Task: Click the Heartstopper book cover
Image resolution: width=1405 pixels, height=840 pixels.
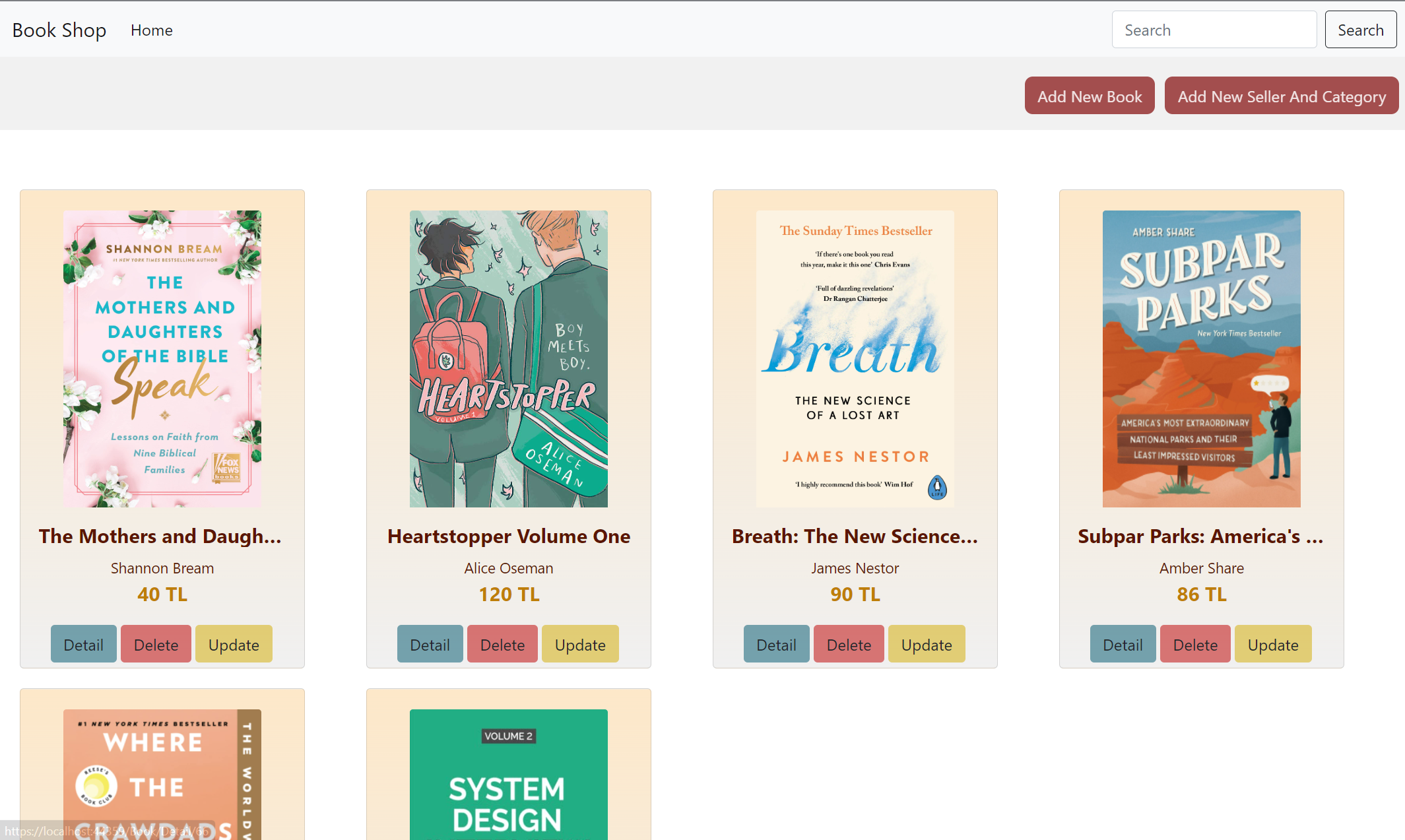Action: 508,358
